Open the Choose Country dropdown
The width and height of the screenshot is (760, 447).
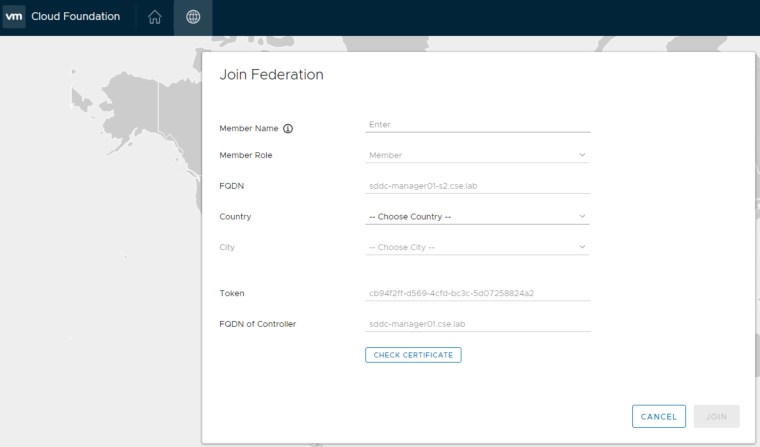tap(477, 216)
